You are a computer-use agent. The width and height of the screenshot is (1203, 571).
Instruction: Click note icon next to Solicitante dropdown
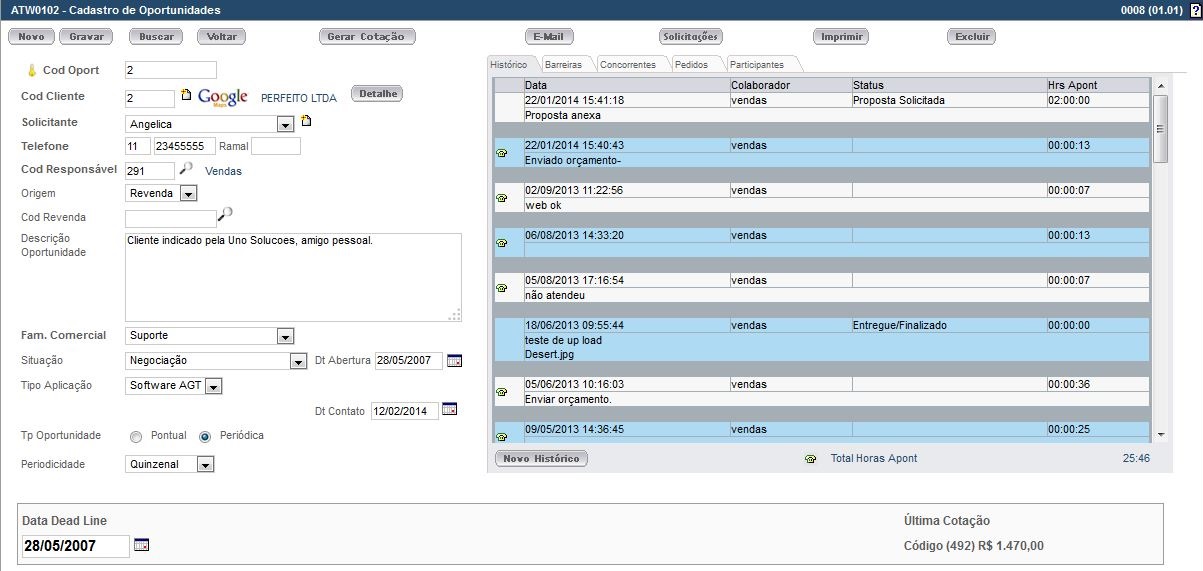(306, 122)
